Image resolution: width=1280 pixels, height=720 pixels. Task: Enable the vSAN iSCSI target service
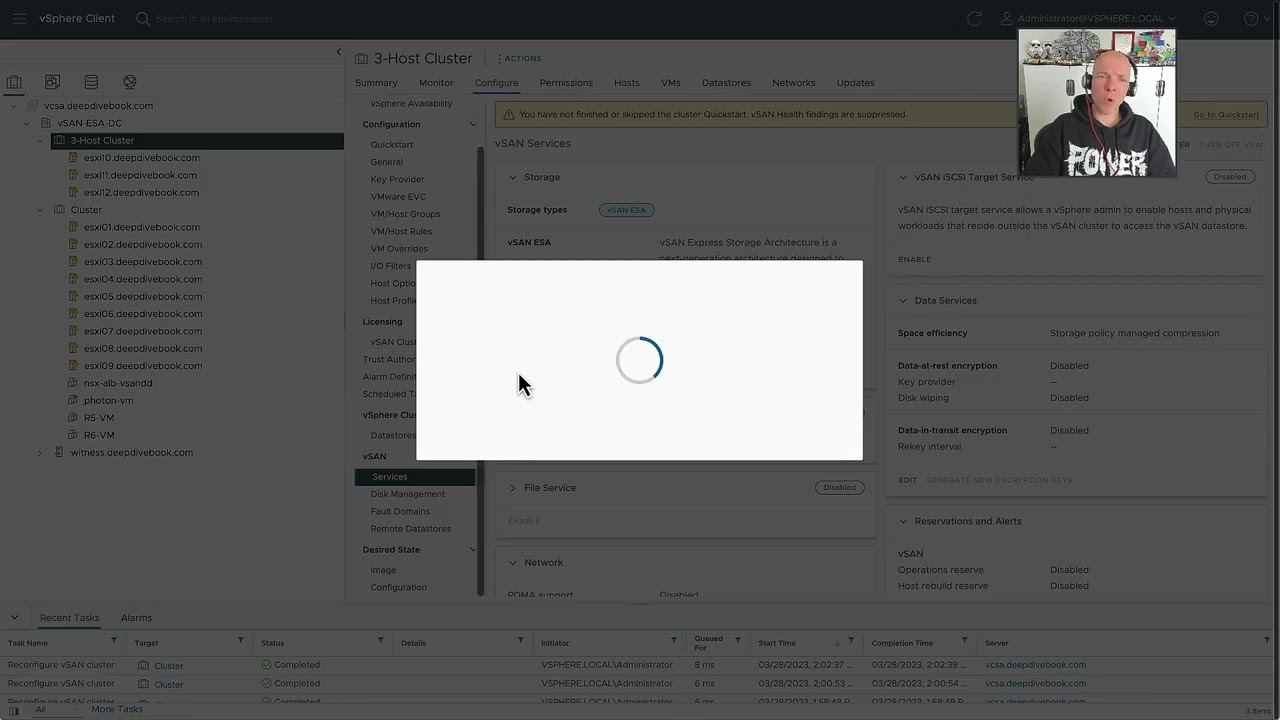(x=914, y=259)
